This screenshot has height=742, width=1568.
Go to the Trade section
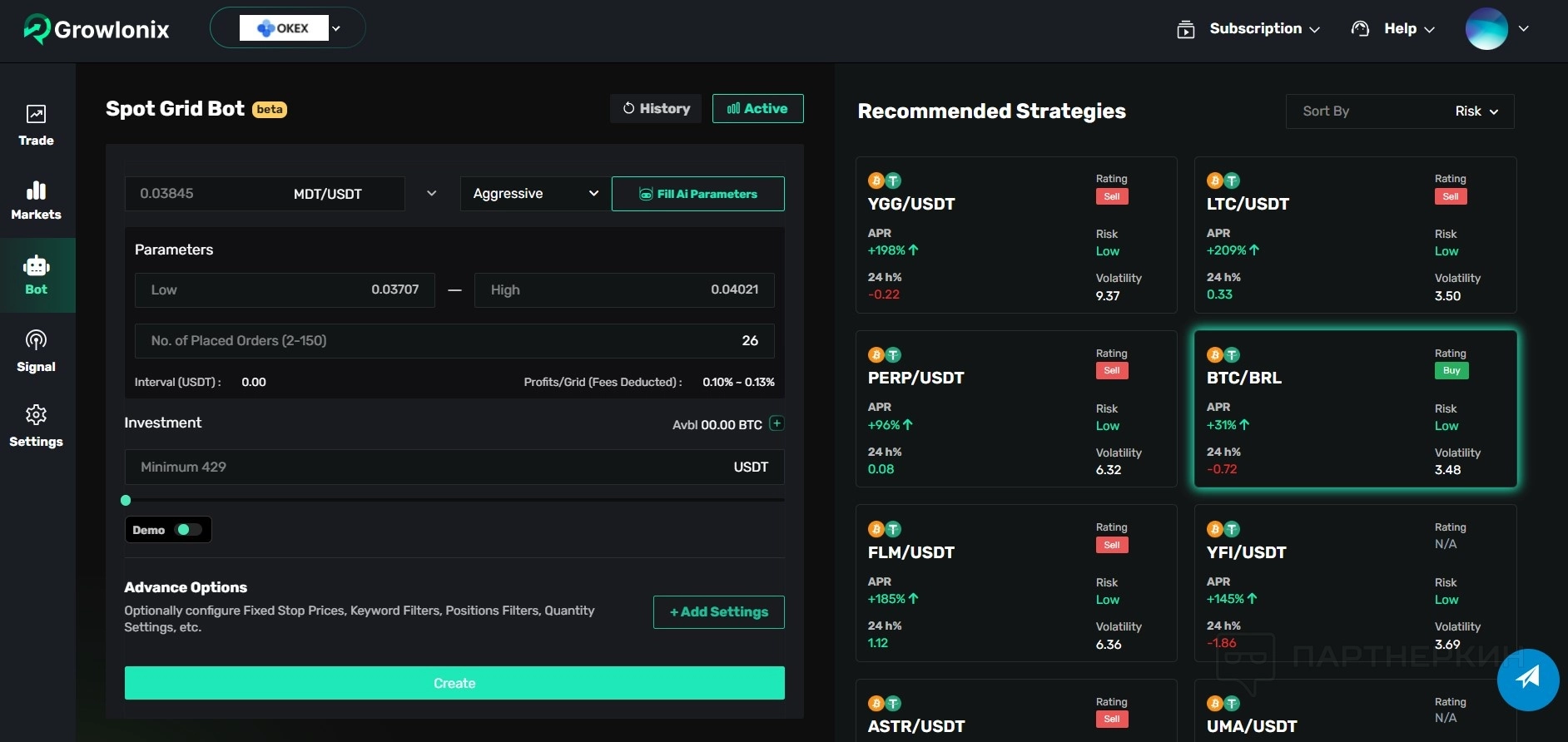(37, 125)
